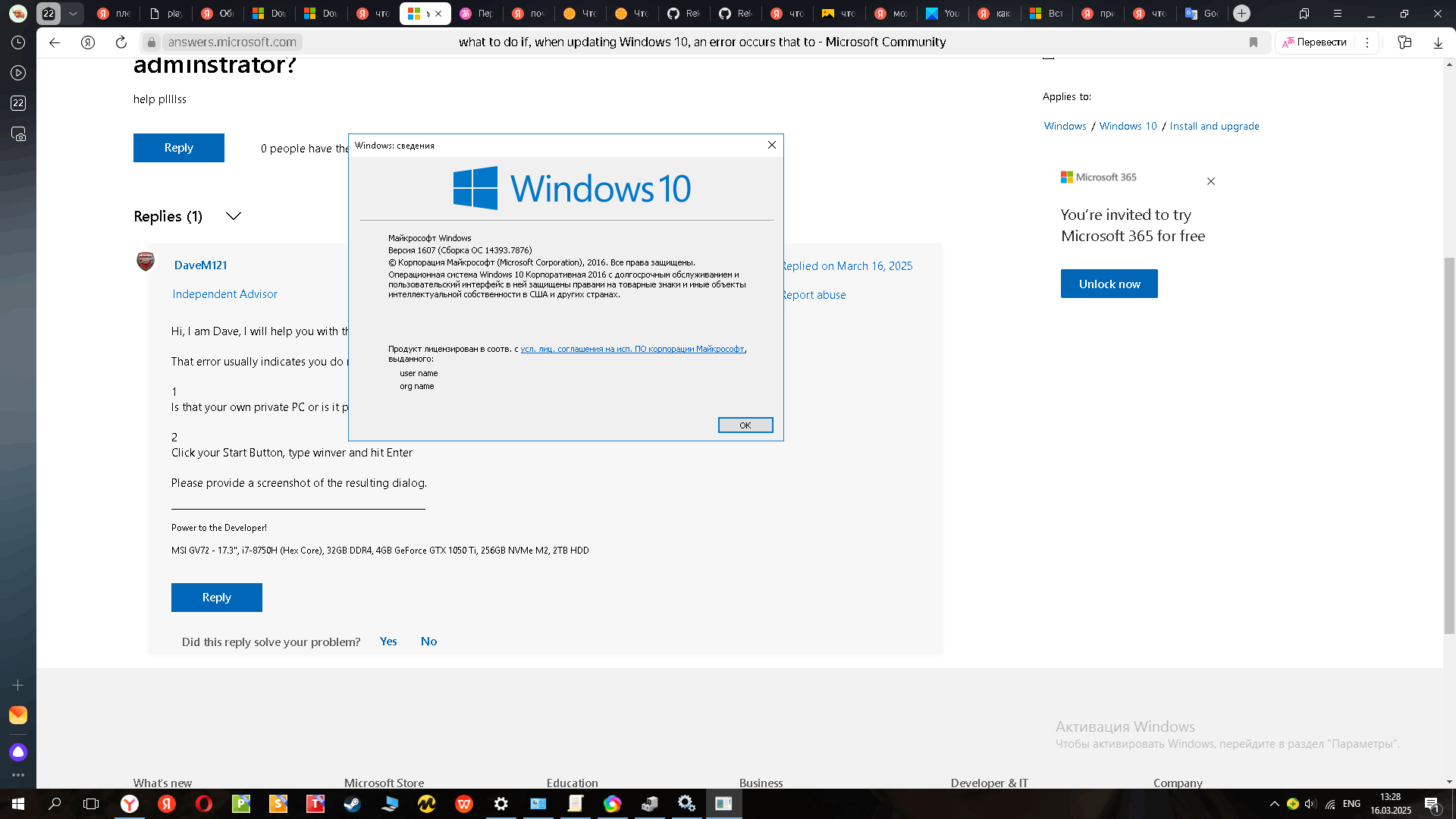Switch to the YouTube tab
The width and height of the screenshot is (1456, 819).
[943, 13]
